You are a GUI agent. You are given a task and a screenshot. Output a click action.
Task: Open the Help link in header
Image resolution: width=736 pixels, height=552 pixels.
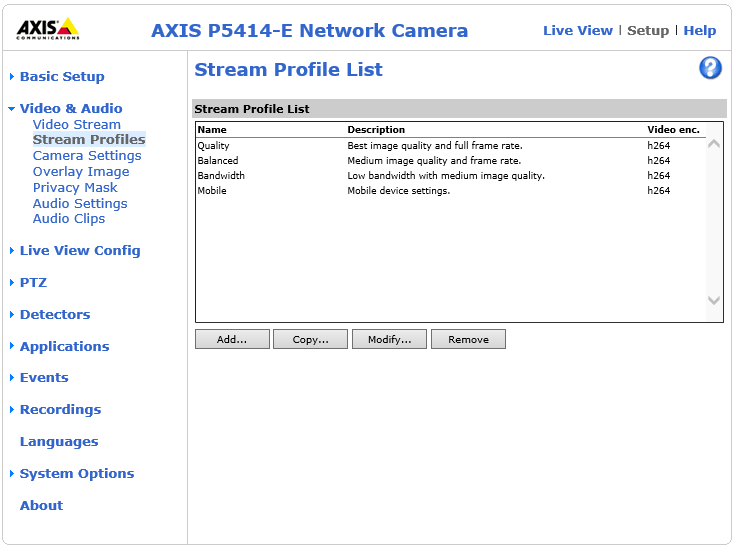coord(699,31)
